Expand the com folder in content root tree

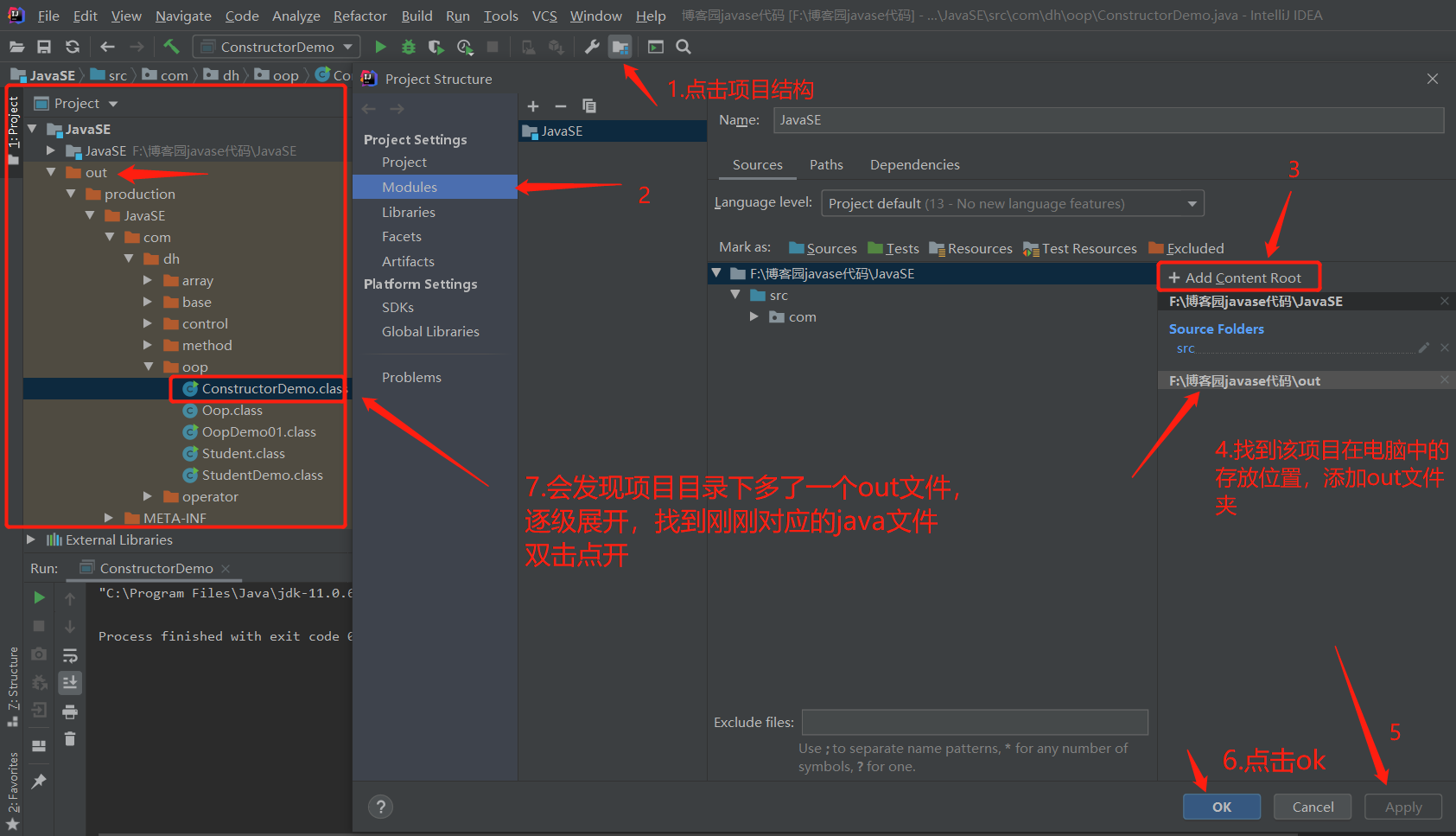click(x=754, y=316)
